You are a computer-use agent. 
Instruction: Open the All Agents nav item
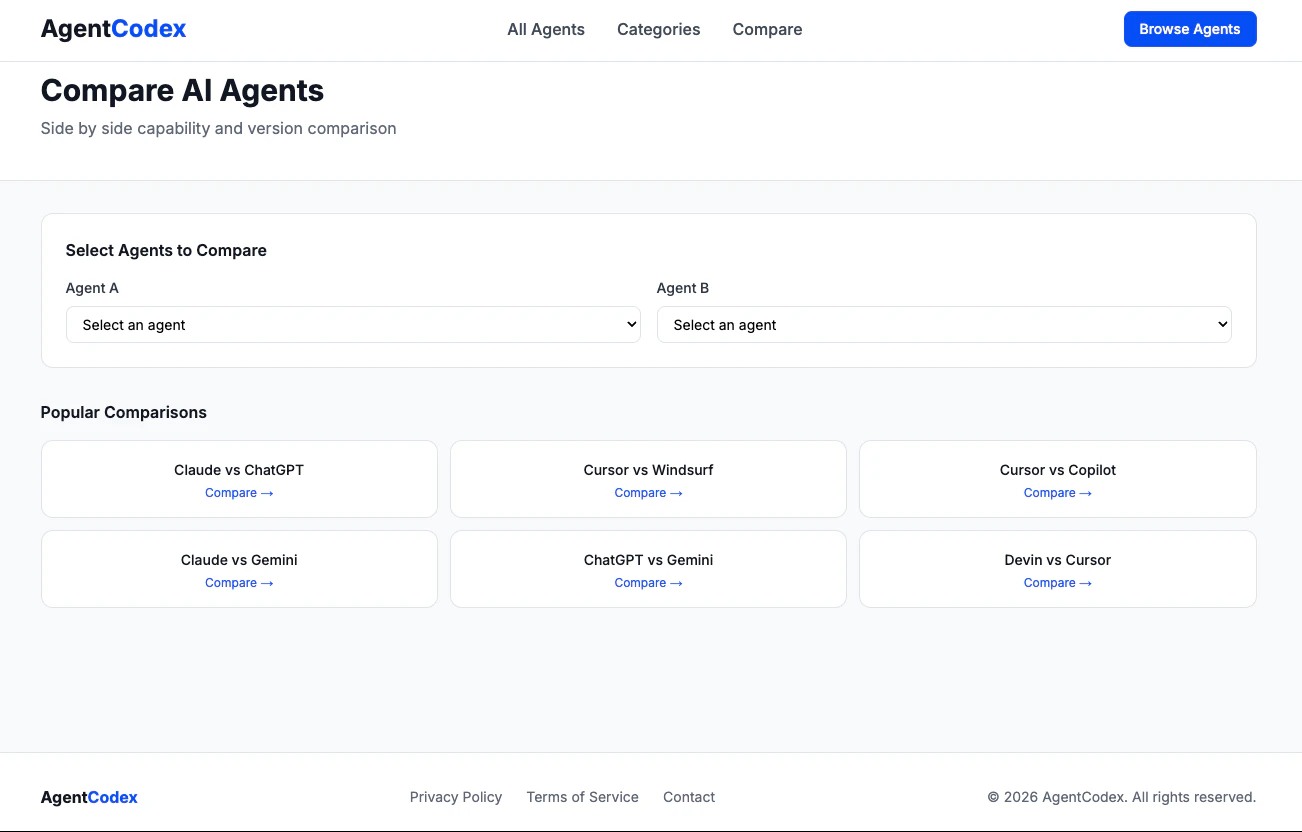[546, 29]
